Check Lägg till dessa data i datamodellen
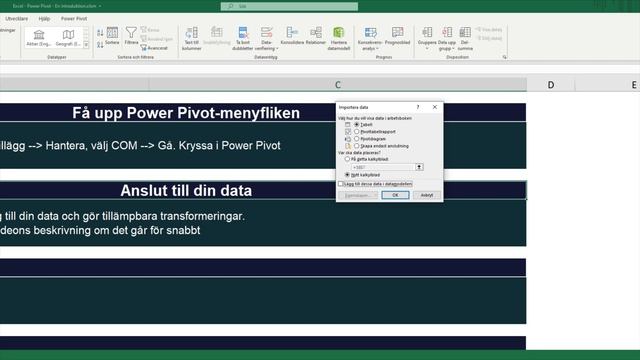Screen dimensions: 640x360 (x=341, y=184)
